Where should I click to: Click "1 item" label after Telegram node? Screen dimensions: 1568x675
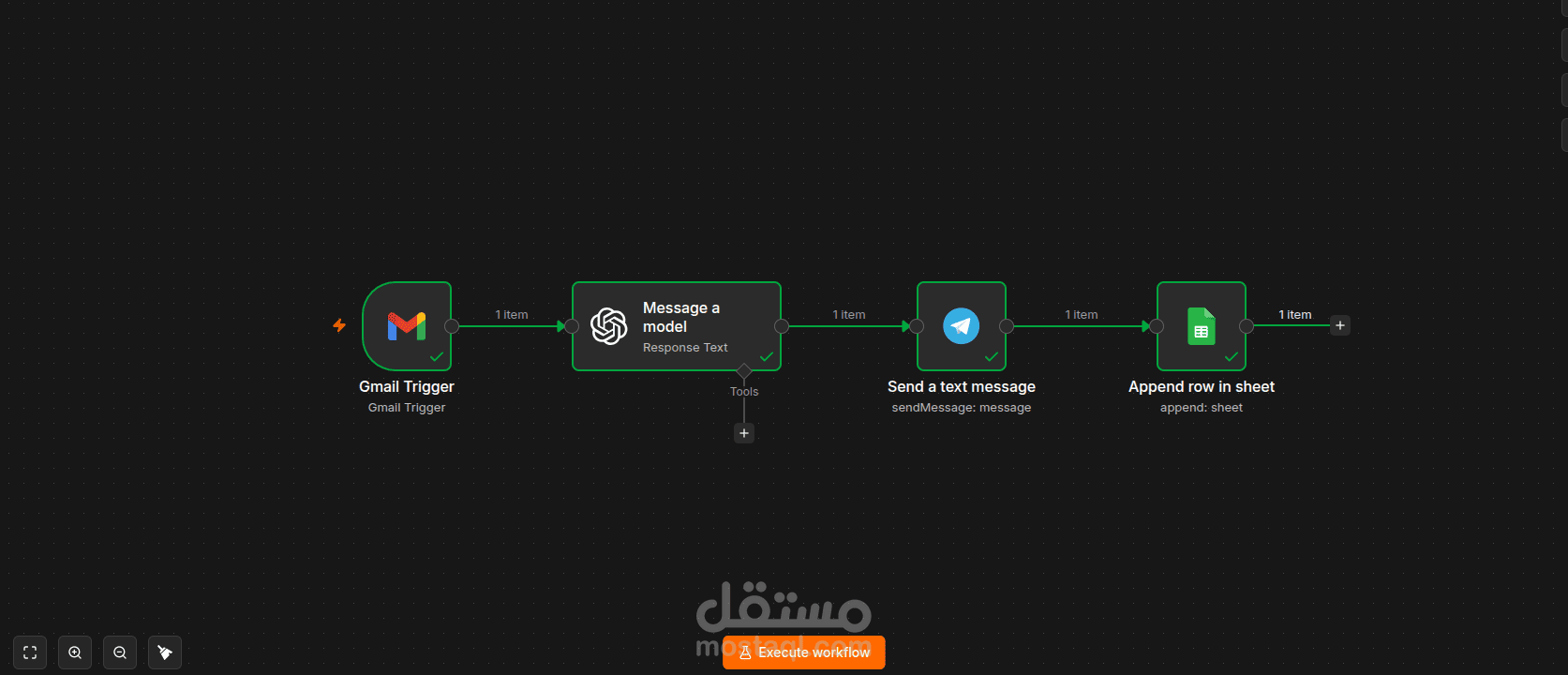(x=1082, y=315)
